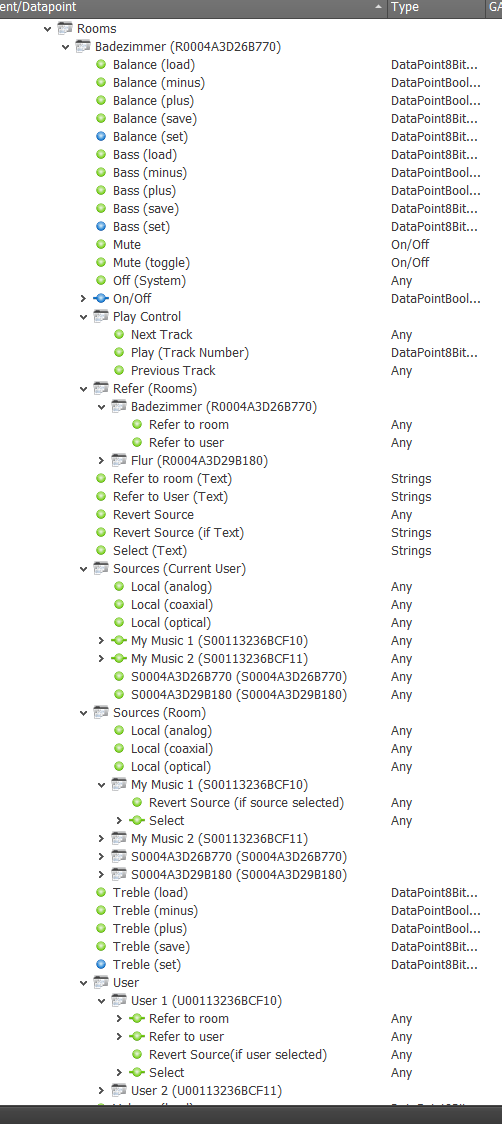
Task: Select the Play (Track Number) datapoint
Action: (x=190, y=353)
